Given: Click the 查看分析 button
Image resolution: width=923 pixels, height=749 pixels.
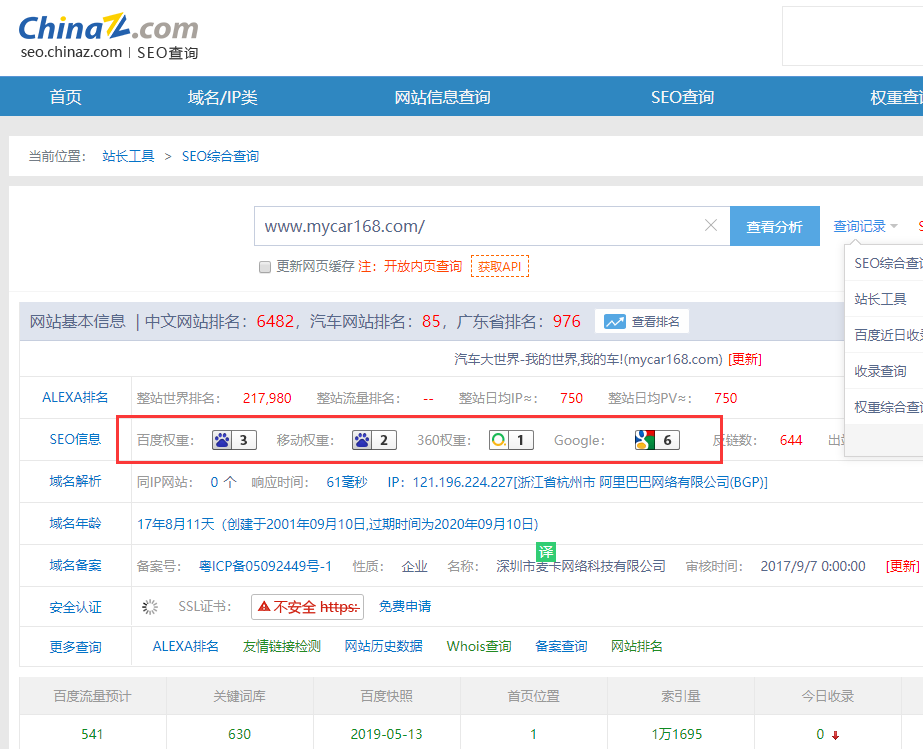Looking at the screenshot, I should [x=775, y=226].
